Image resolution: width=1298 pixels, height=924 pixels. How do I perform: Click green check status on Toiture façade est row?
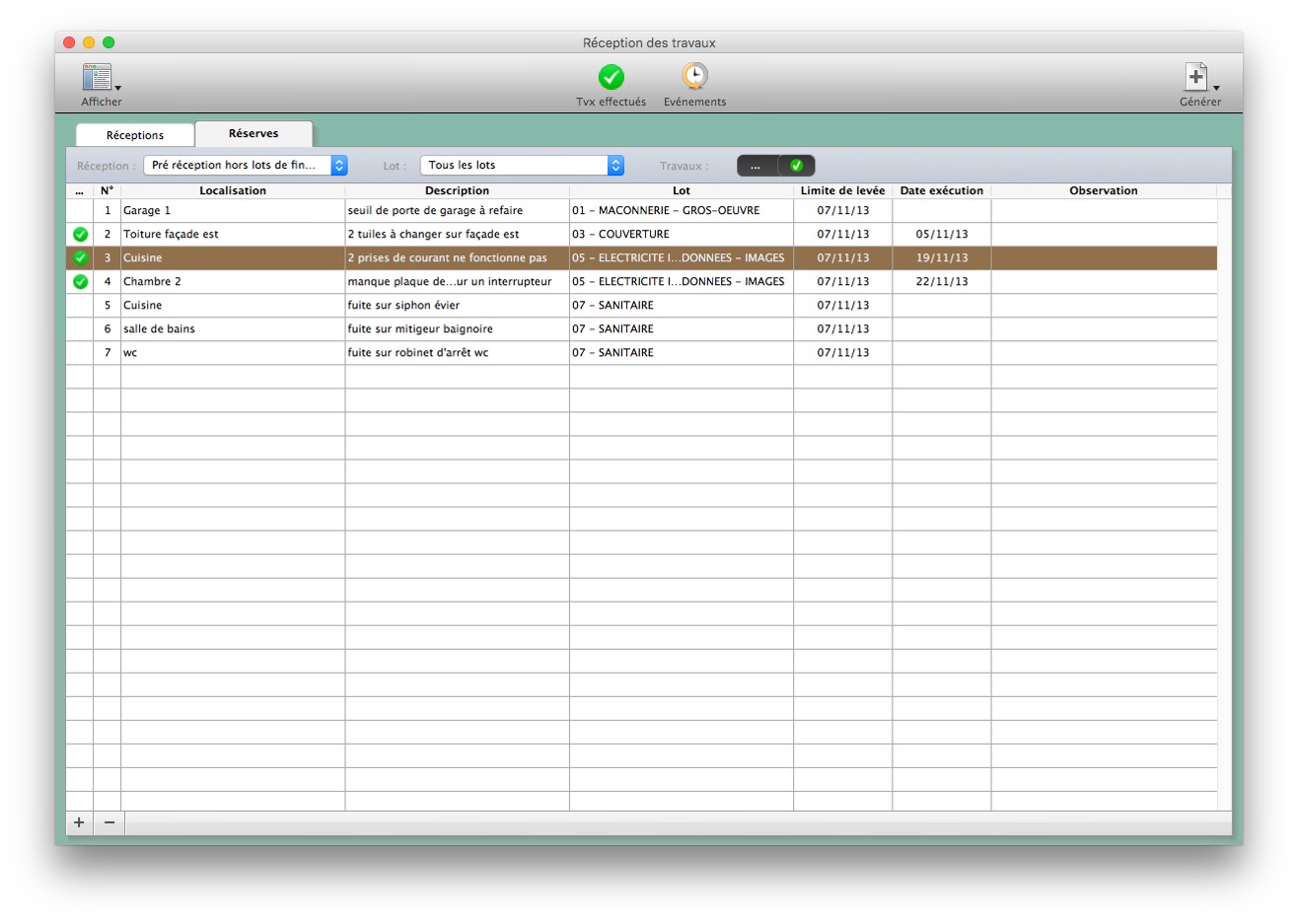point(80,235)
